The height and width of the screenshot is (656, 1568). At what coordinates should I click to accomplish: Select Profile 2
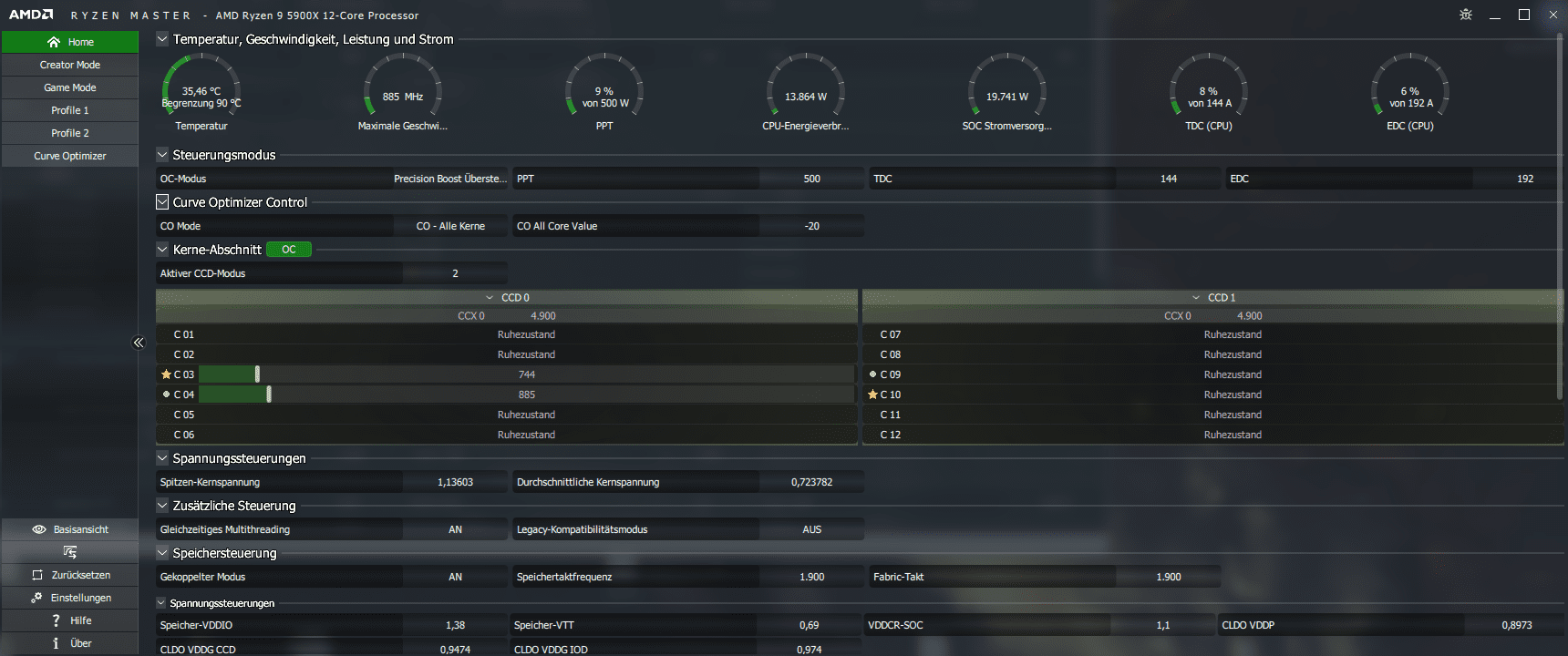pyautogui.click(x=70, y=133)
